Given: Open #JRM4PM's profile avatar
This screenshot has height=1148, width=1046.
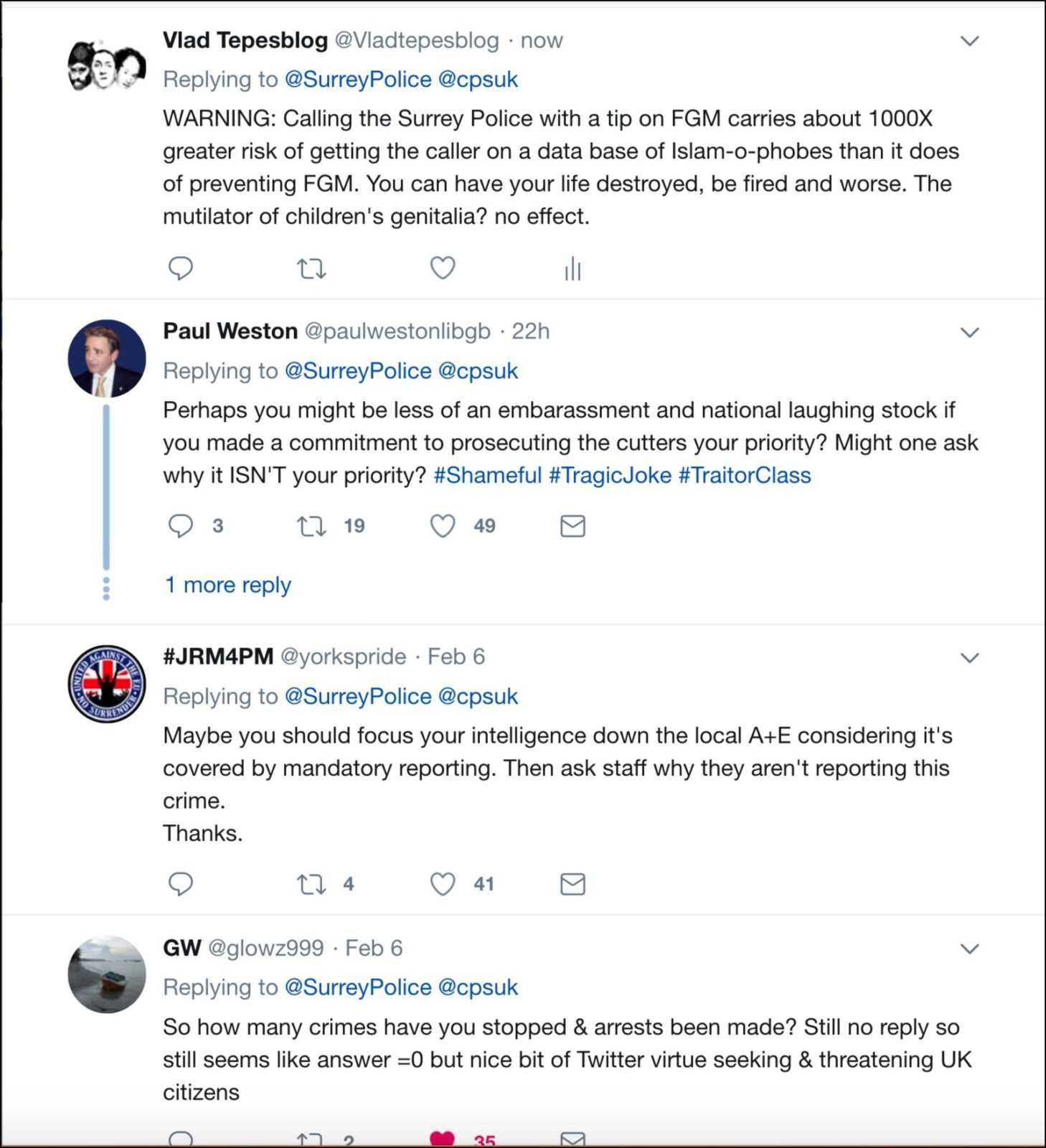Looking at the screenshot, I should pyautogui.click(x=107, y=684).
